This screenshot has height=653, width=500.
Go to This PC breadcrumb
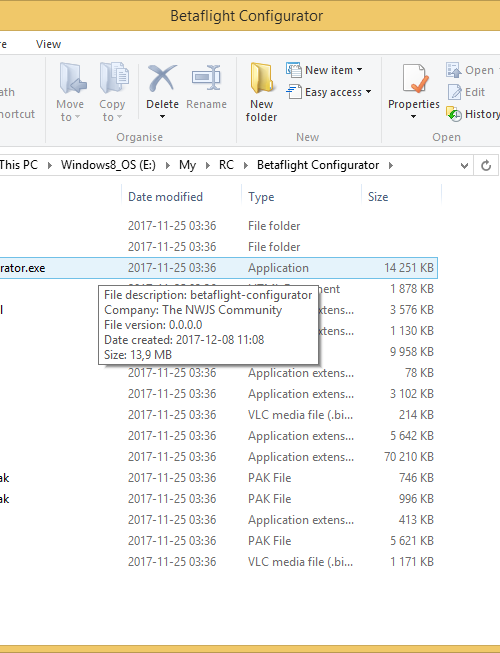19,165
